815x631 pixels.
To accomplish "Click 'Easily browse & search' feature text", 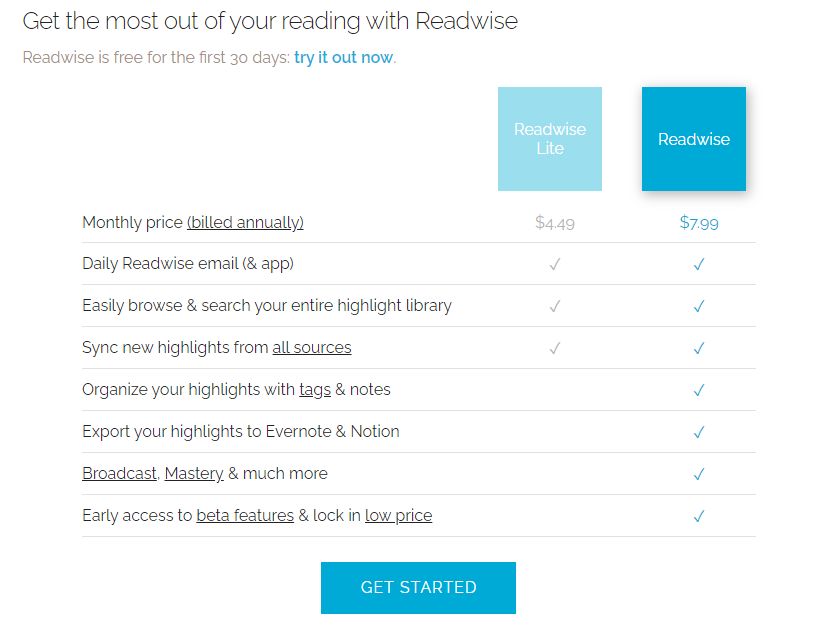I will [x=267, y=306].
